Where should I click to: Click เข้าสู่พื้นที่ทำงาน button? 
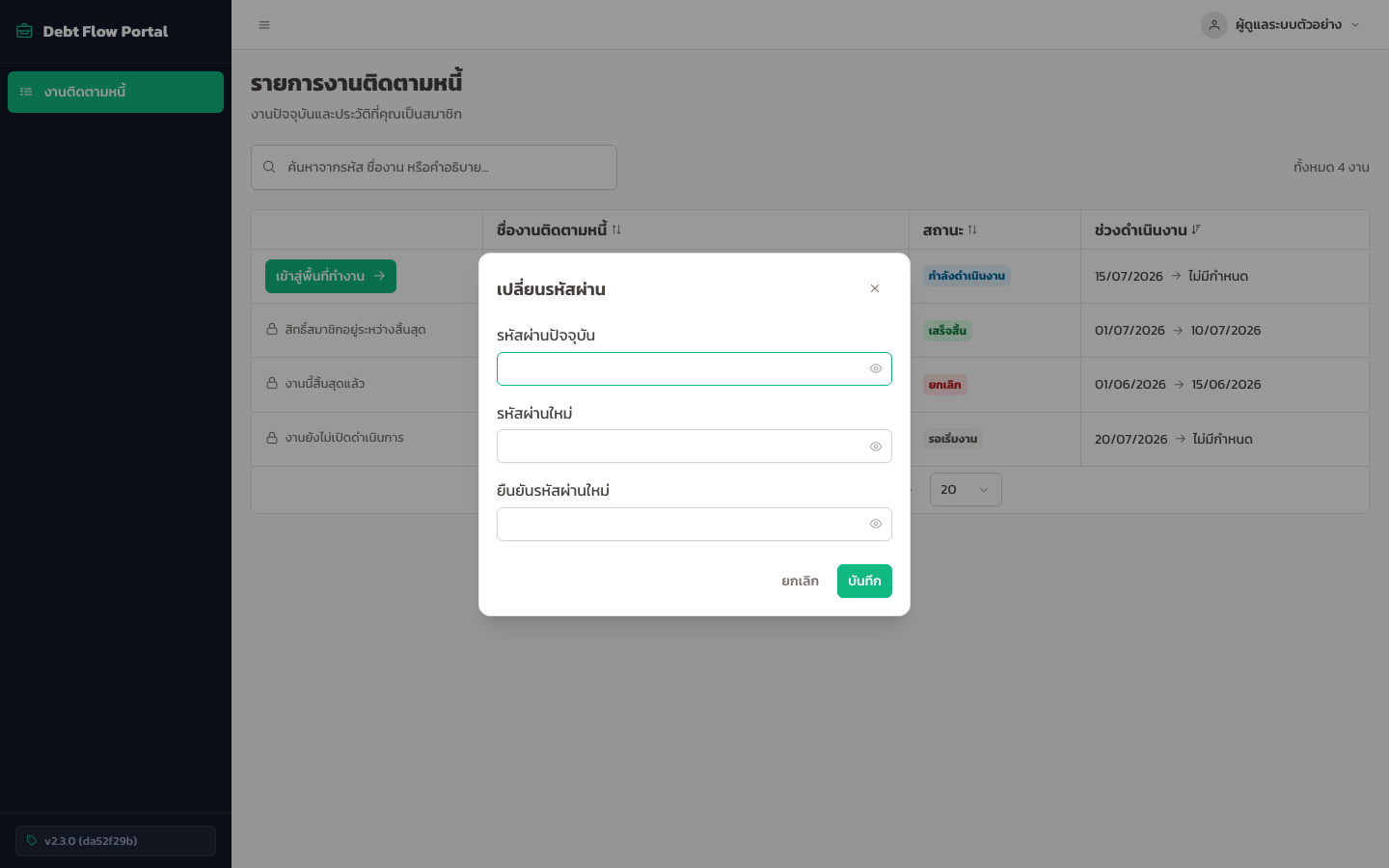[331, 276]
